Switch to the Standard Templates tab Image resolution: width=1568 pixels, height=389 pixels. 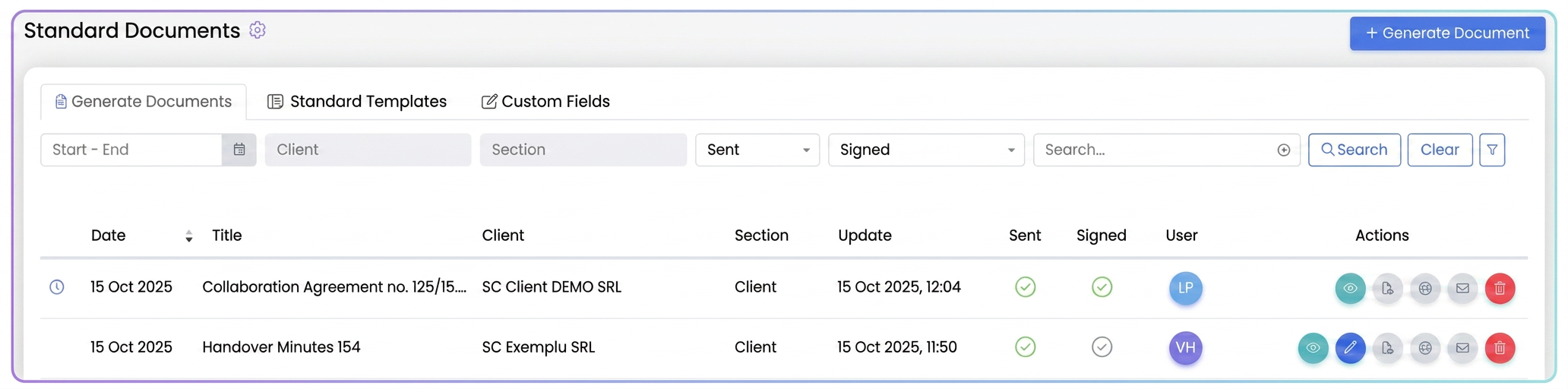(357, 101)
